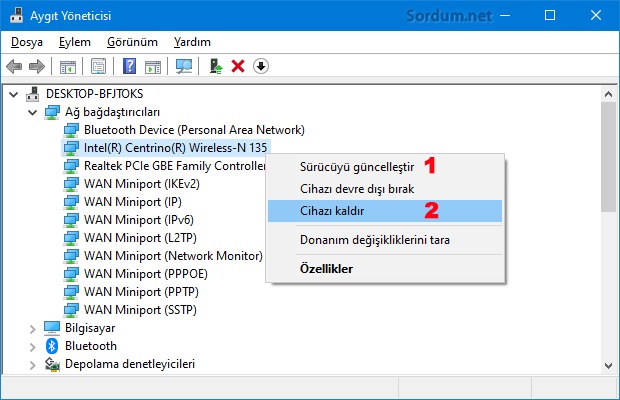Image resolution: width=620 pixels, height=400 pixels.
Task: Collapse the DESKTOP-BFJTOKS root node
Action: pos(13,93)
